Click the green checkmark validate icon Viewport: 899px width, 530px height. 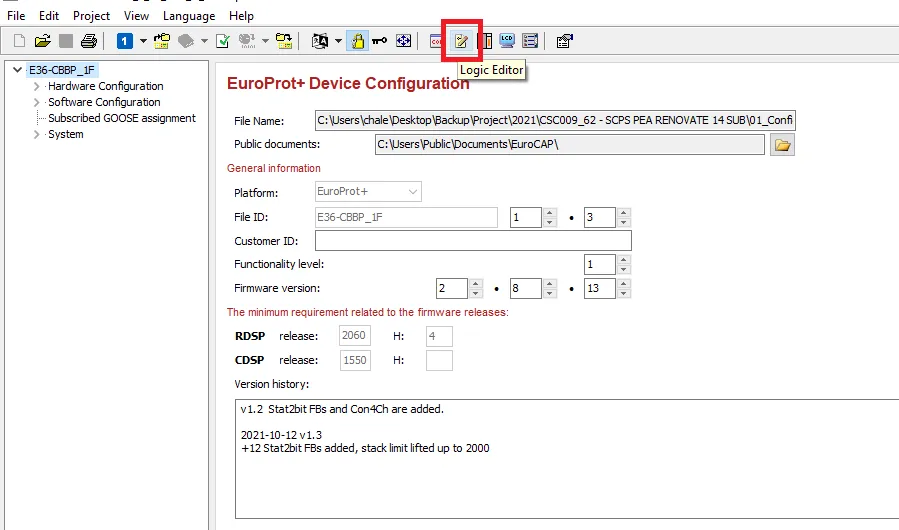point(223,41)
